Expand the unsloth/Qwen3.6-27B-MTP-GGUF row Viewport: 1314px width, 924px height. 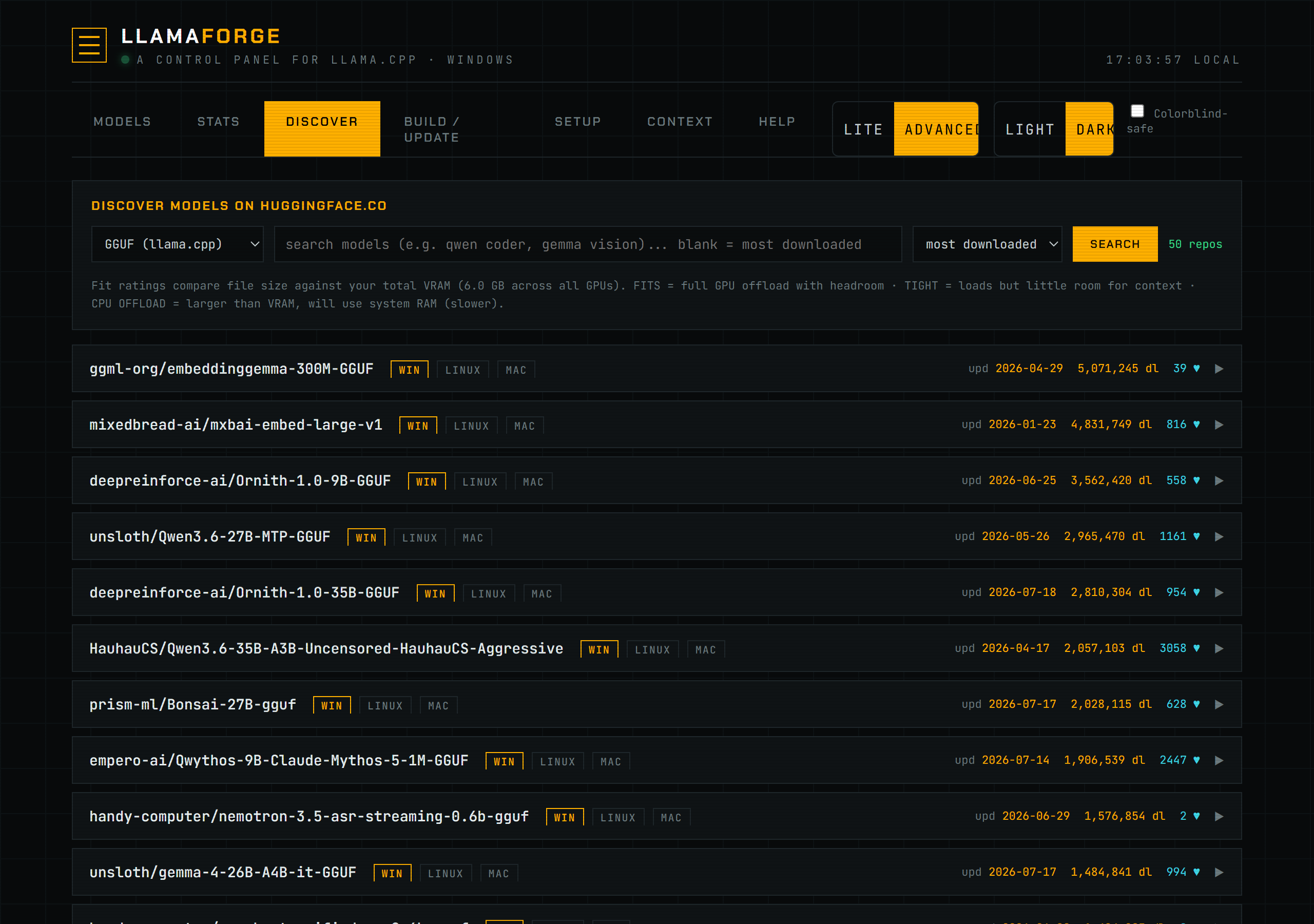pos(1219,536)
